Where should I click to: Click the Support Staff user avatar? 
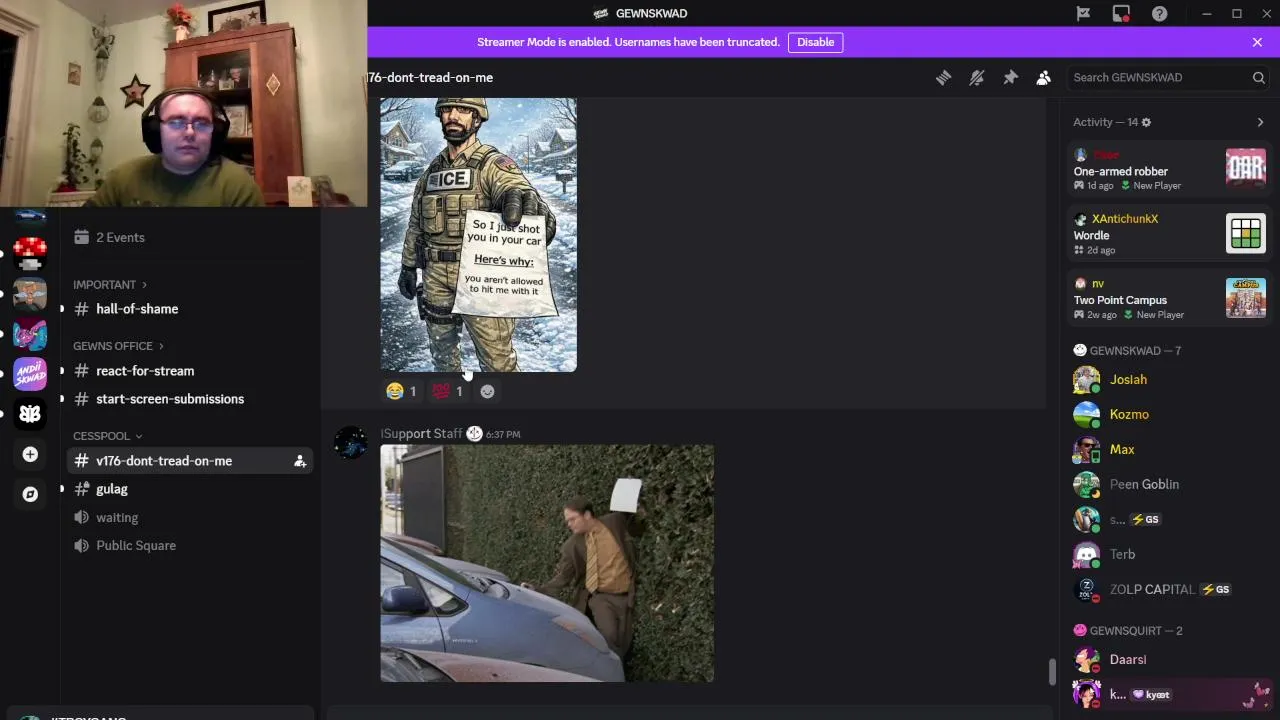[x=350, y=443]
